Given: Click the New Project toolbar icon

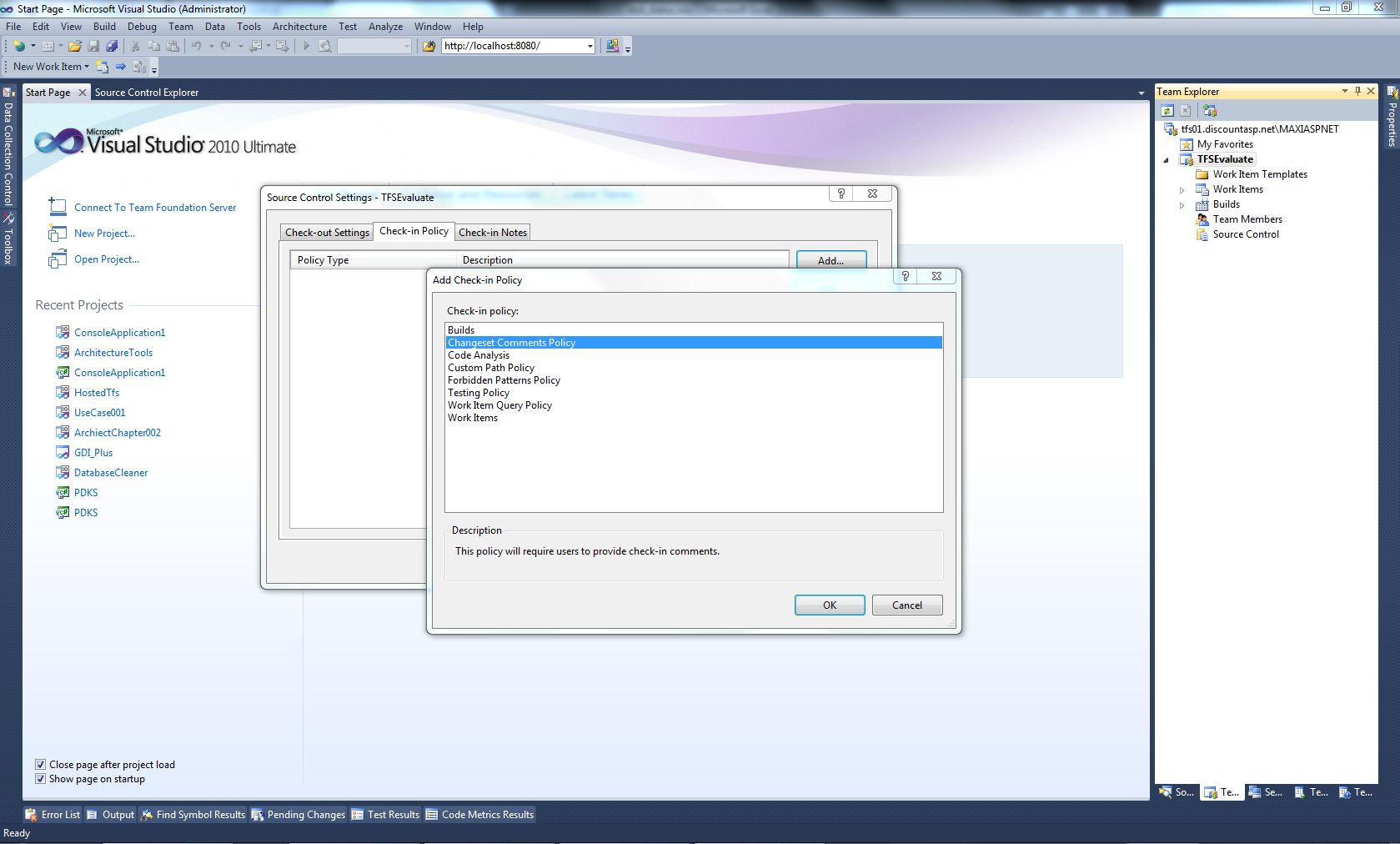Looking at the screenshot, I should tap(18, 46).
